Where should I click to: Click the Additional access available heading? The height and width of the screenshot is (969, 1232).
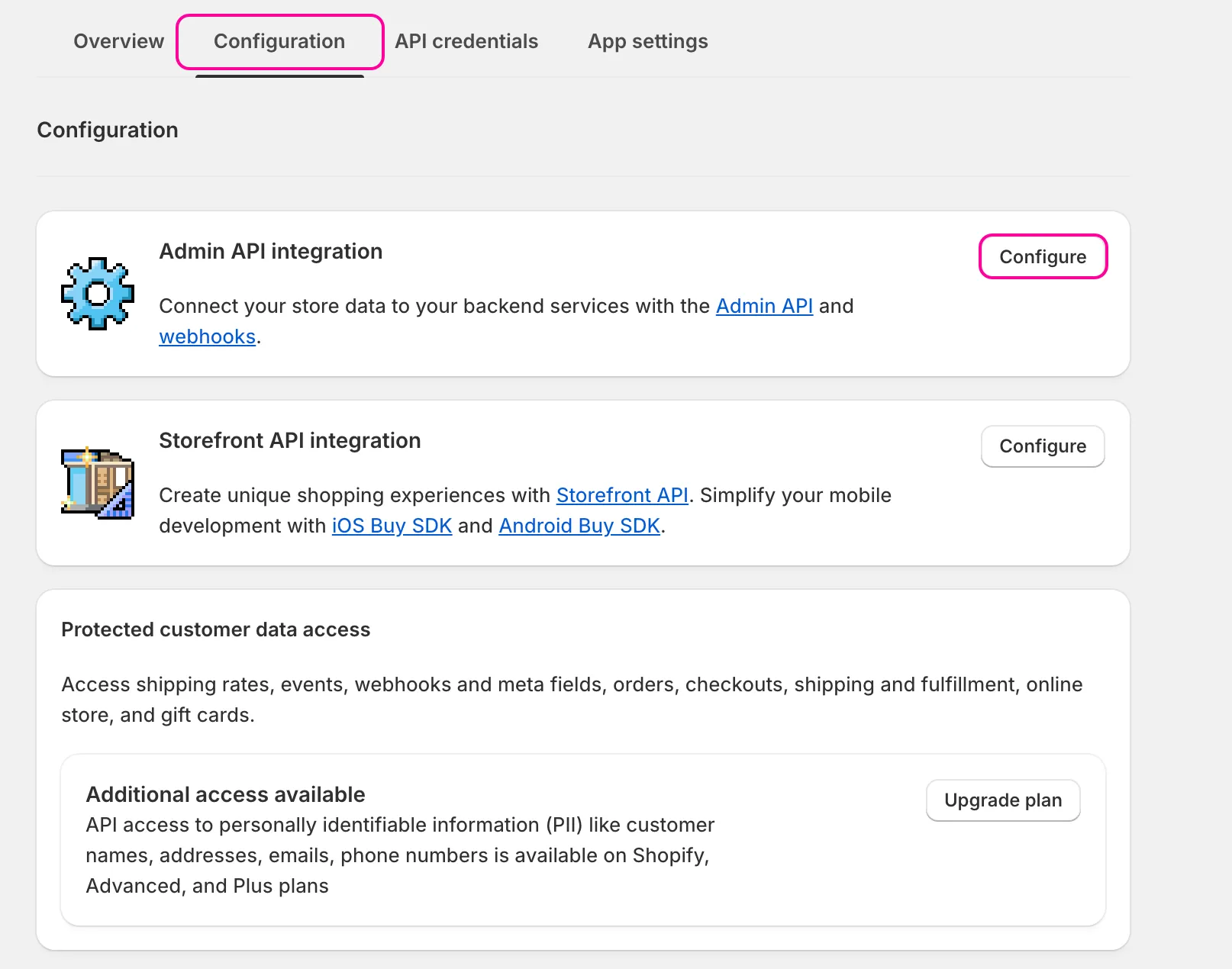click(x=226, y=794)
